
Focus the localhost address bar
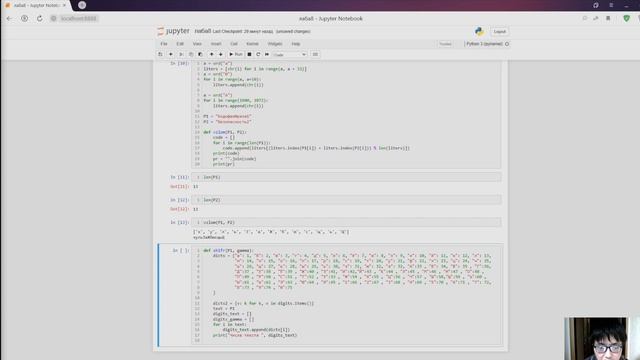[x=78, y=18]
